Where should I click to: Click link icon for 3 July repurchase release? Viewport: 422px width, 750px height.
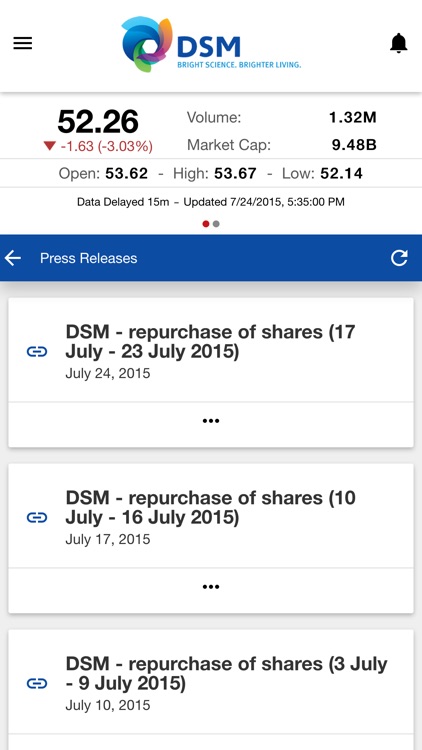(37, 684)
